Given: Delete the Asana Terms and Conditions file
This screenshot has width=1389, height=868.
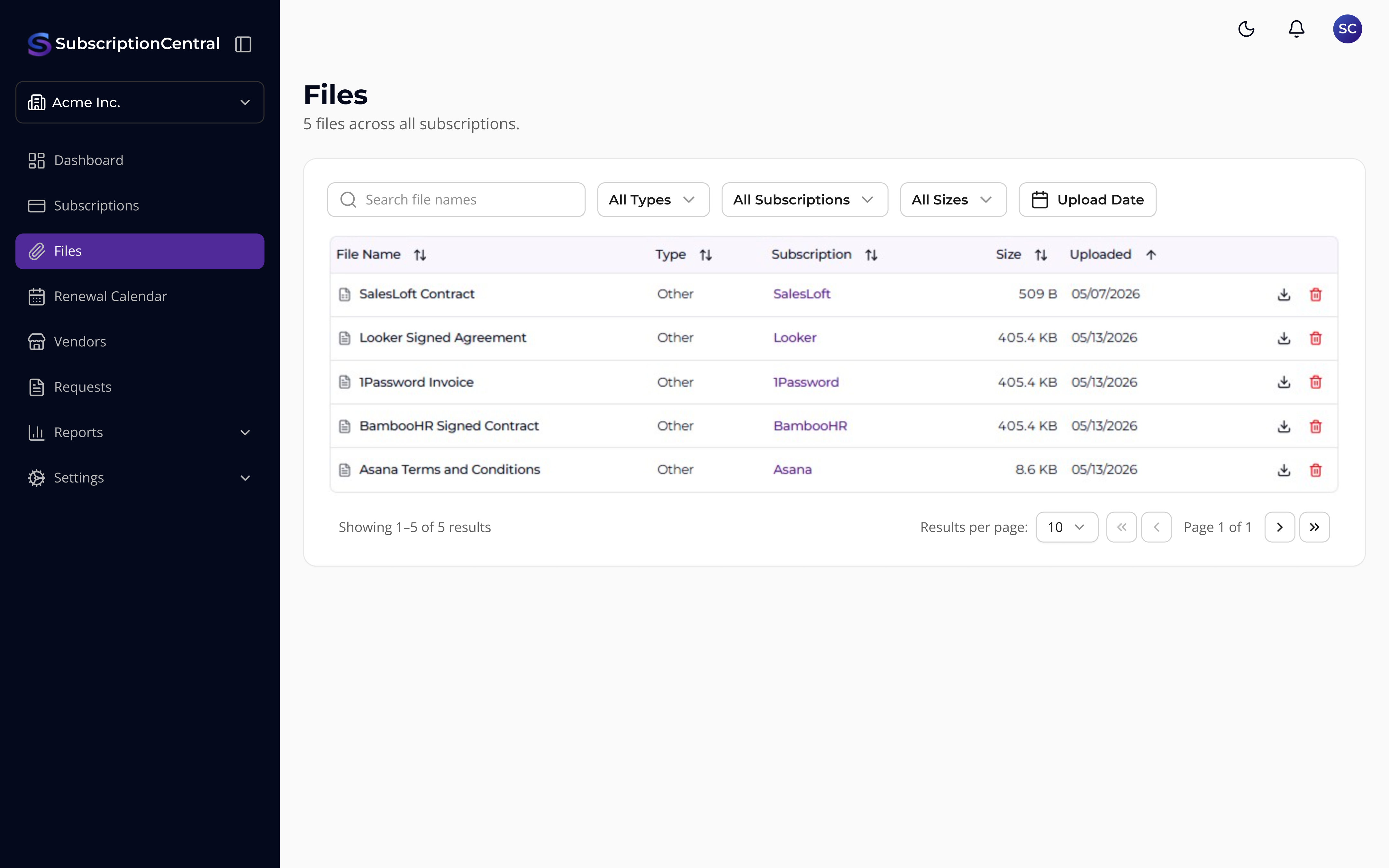Looking at the screenshot, I should click(1316, 470).
